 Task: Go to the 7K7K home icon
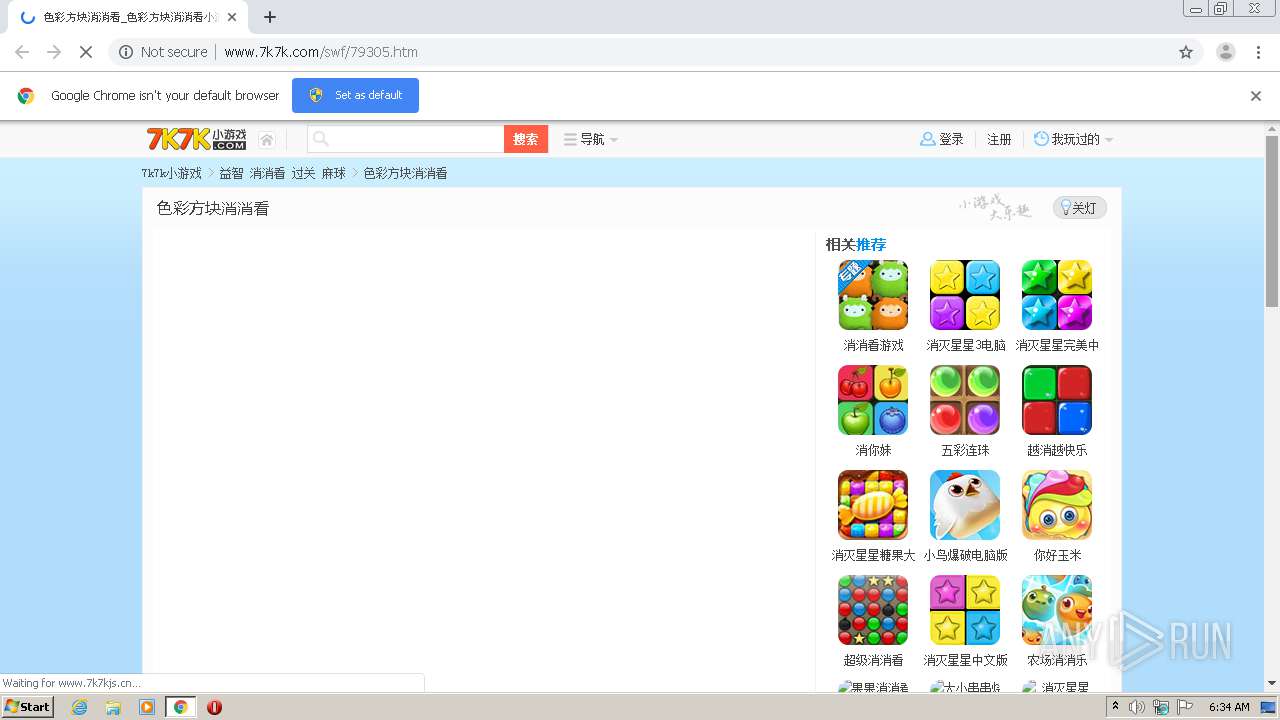pyautogui.click(x=267, y=140)
